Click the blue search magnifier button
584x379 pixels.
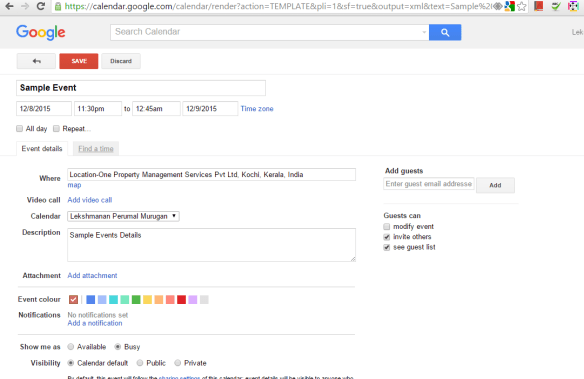click(x=445, y=32)
